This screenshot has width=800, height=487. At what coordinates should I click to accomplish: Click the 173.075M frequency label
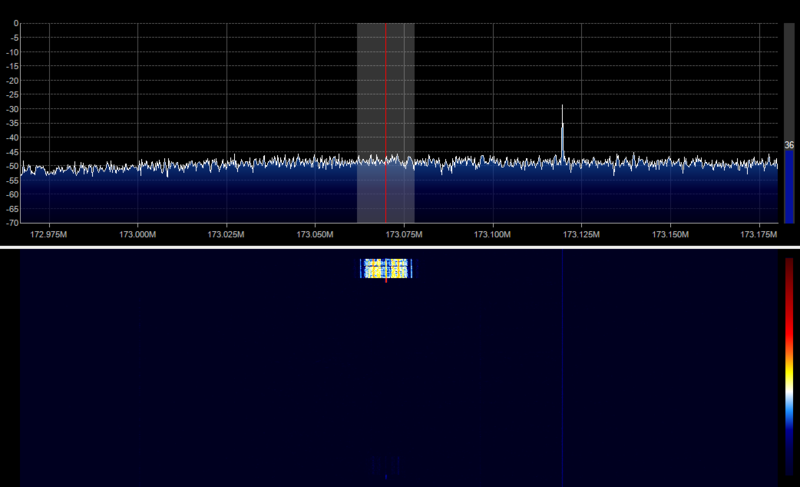coord(404,235)
